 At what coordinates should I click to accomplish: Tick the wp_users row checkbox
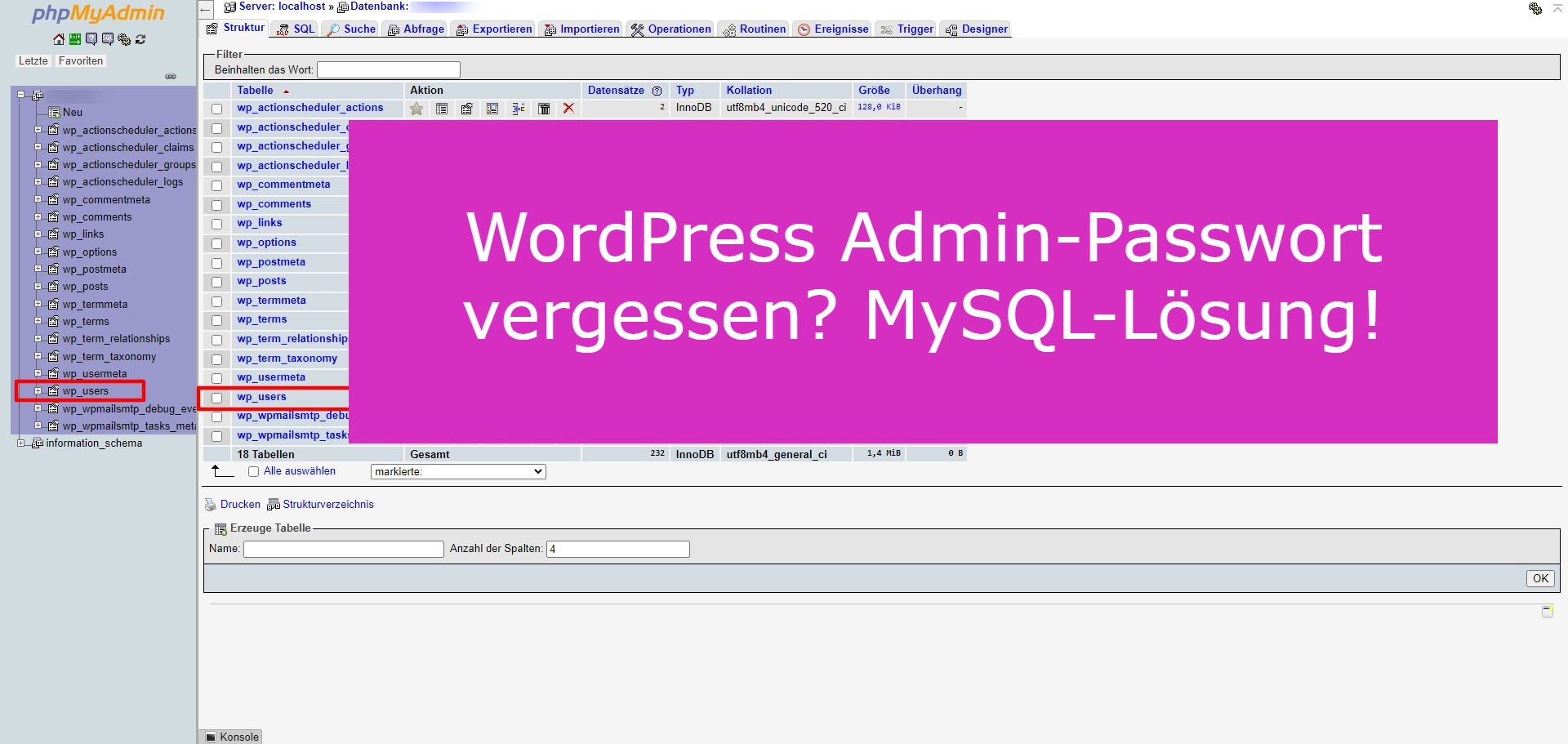216,398
